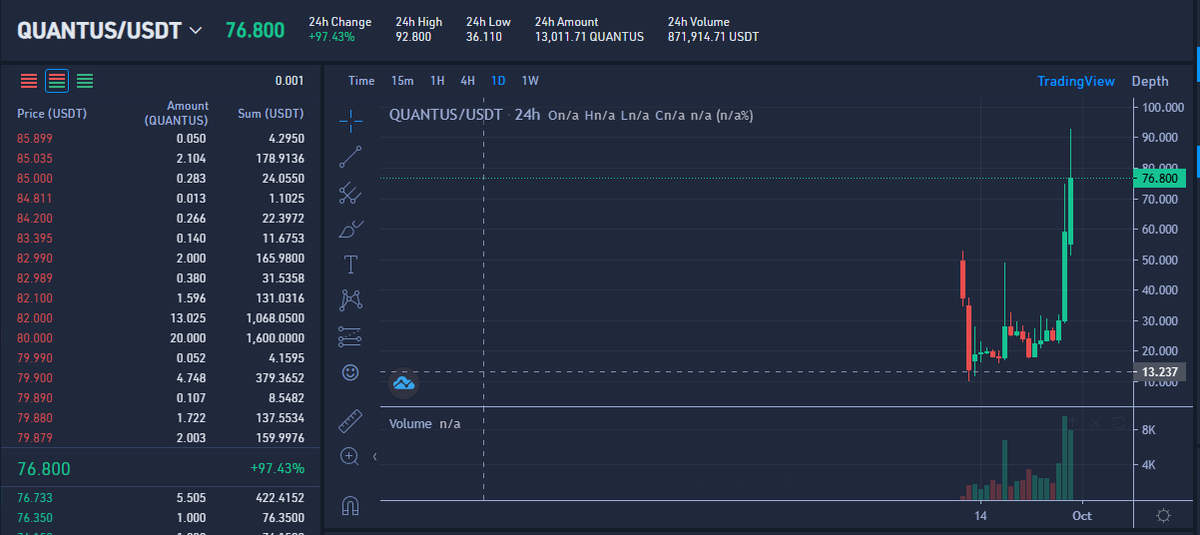
Task: Click the Volume n/a indicator label
Action: pyautogui.click(x=425, y=424)
